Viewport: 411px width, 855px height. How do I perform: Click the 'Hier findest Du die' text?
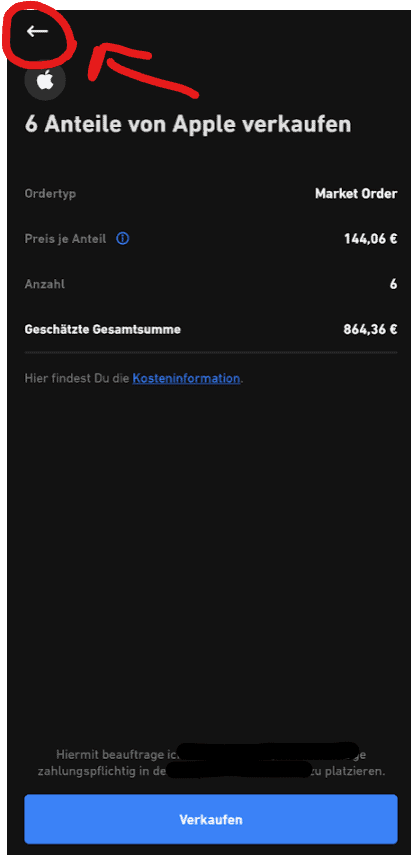tap(77, 378)
